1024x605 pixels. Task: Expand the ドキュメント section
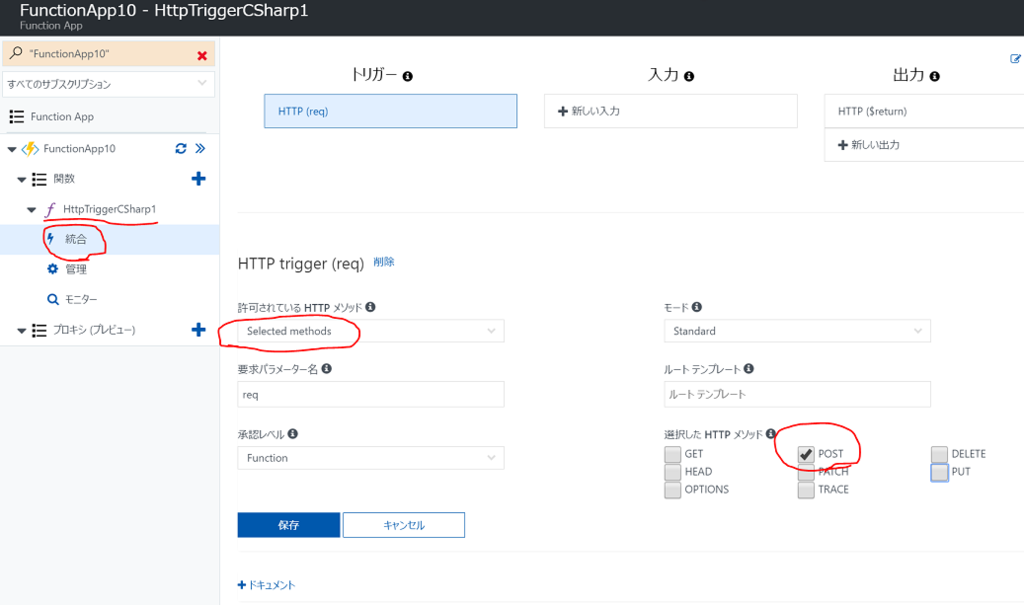(x=266, y=585)
